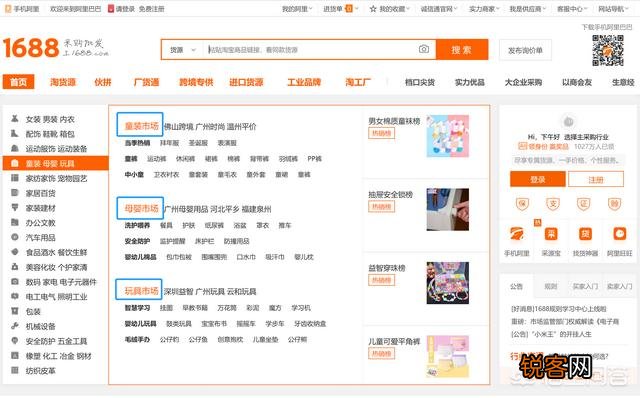Viewport: 640px width, 398px height.
Task: Click the 家居百货 category icon
Action: (15, 193)
